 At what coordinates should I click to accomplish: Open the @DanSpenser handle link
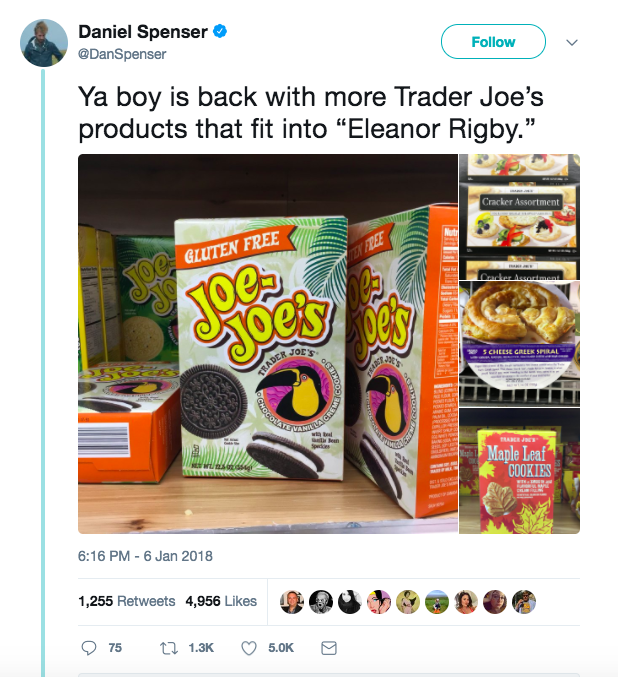[x=122, y=54]
